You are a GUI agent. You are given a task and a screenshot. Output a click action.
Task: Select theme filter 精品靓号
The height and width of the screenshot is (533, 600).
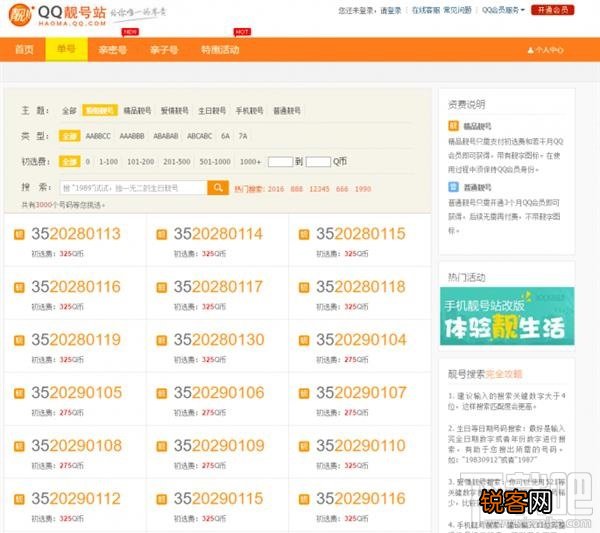137,111
